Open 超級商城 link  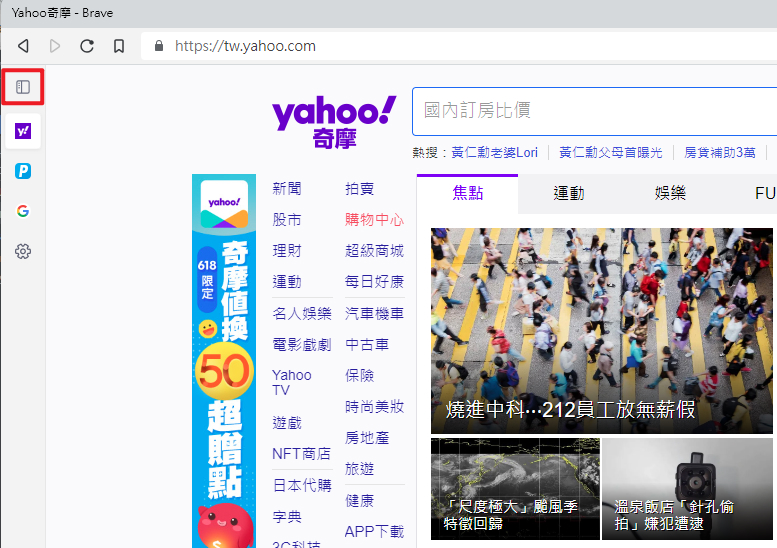coord(374,251)
